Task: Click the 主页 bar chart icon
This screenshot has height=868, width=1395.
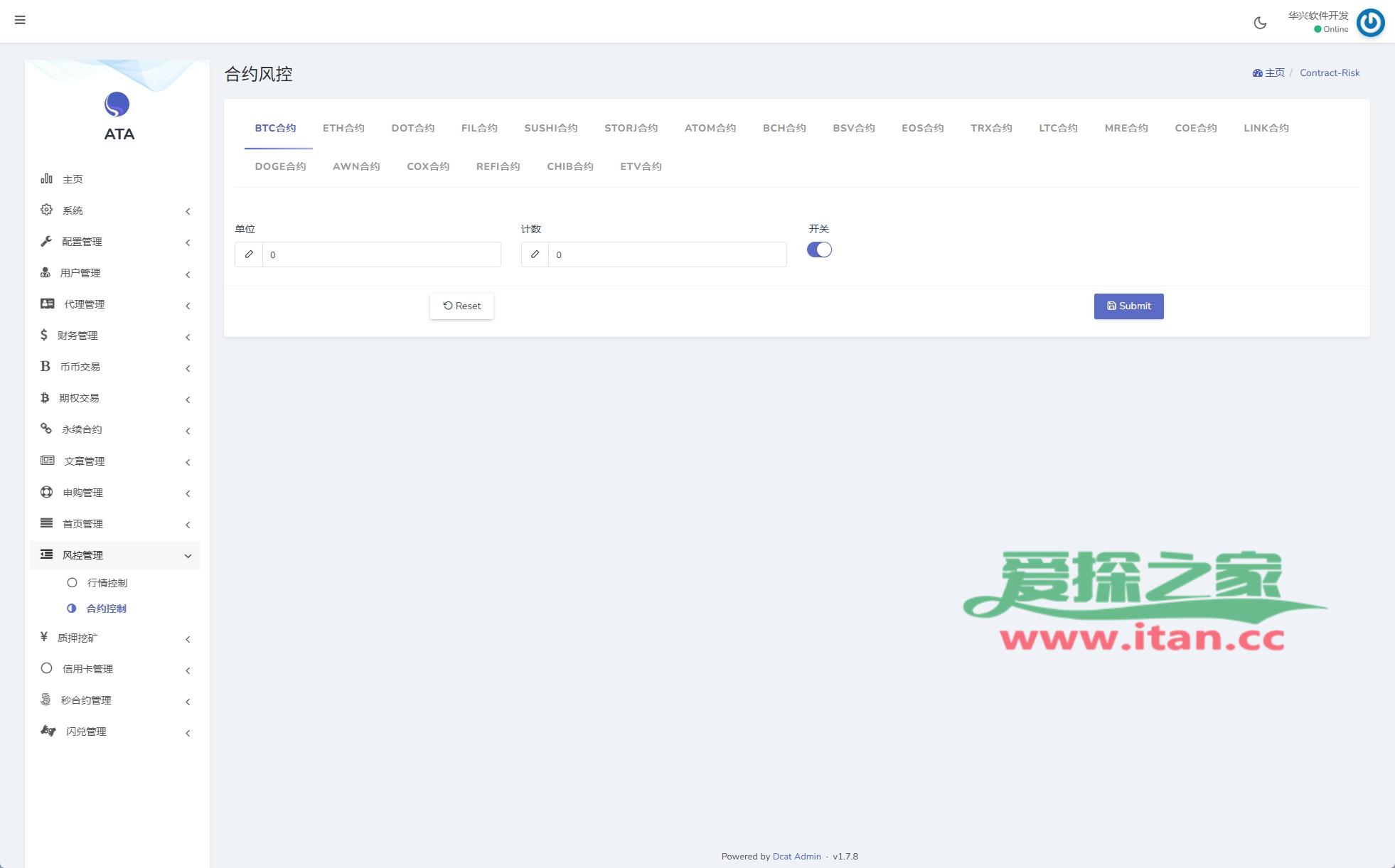Action: coord(46,178)
